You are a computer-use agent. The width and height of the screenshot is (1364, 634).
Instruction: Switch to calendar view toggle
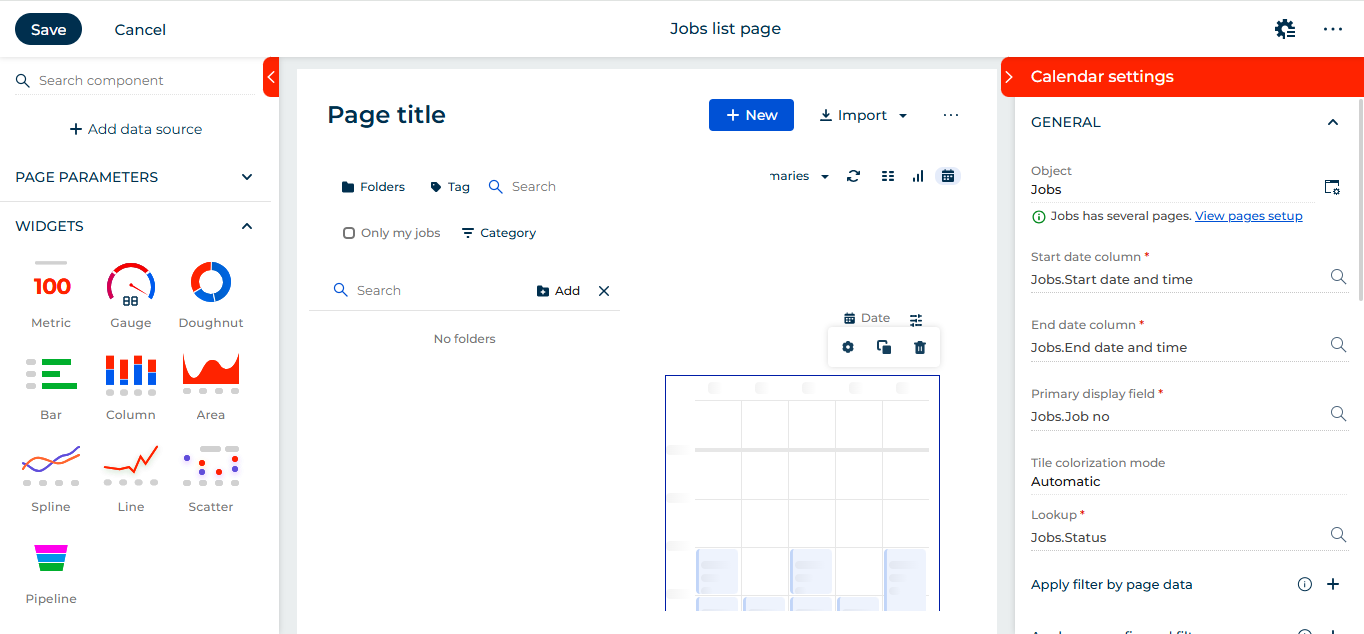[x=948, y=176]
